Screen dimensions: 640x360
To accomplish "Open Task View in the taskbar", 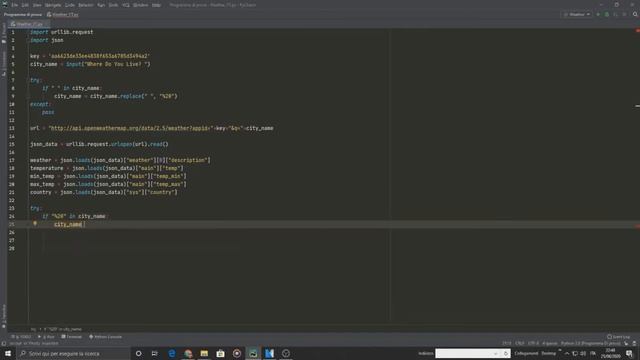I will [x=155, y=353].
